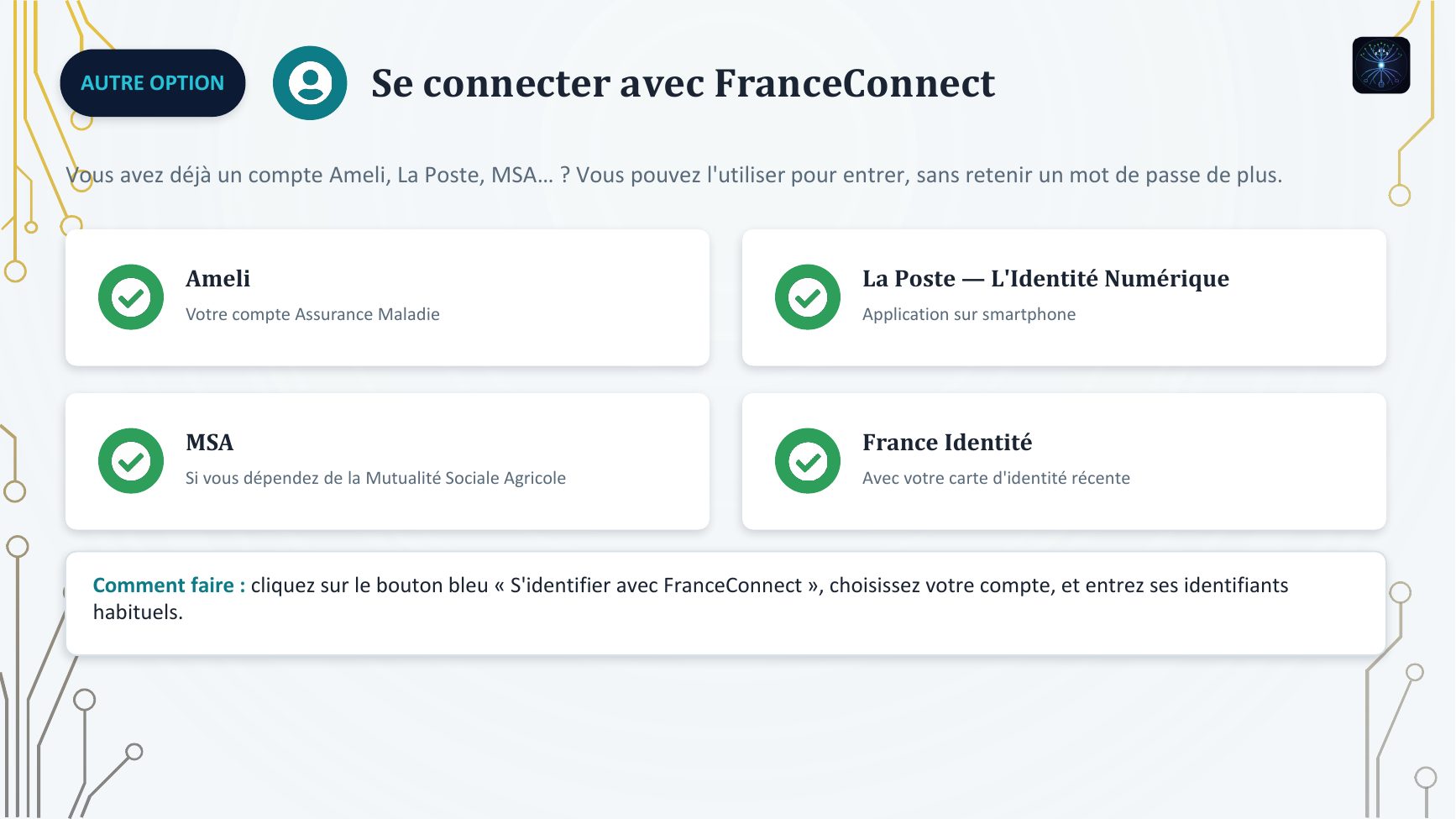The height and width of the screenshot is (819, 1456).
Task: Click "Avec votre carte d'identité récente" text
Action: pyautogui.click(x=996, y=478)
